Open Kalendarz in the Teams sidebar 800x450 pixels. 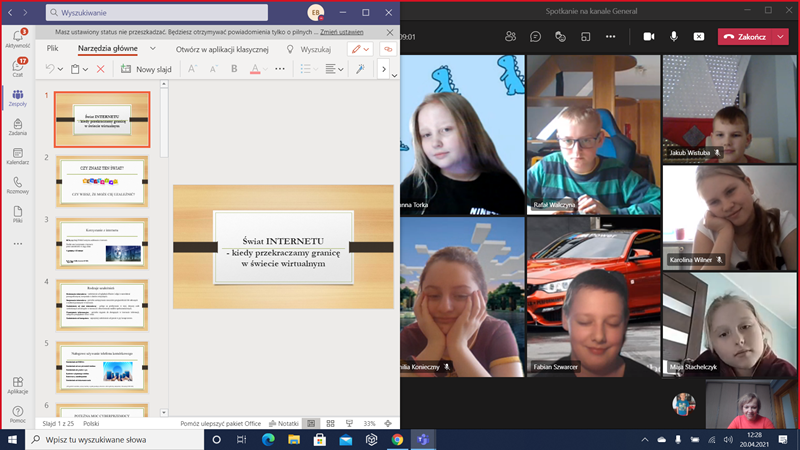17,154
